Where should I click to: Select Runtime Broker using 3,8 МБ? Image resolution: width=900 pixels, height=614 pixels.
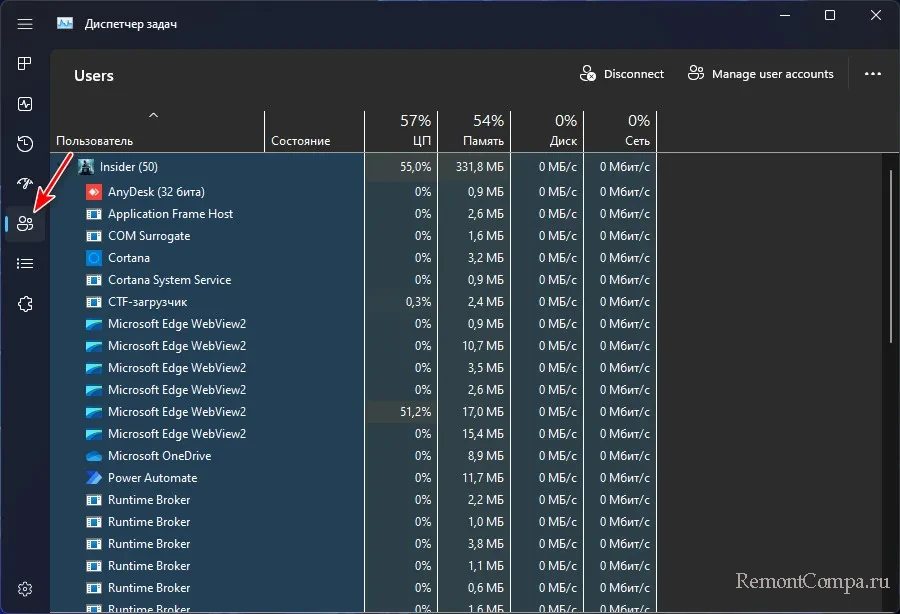click(353, 544)
